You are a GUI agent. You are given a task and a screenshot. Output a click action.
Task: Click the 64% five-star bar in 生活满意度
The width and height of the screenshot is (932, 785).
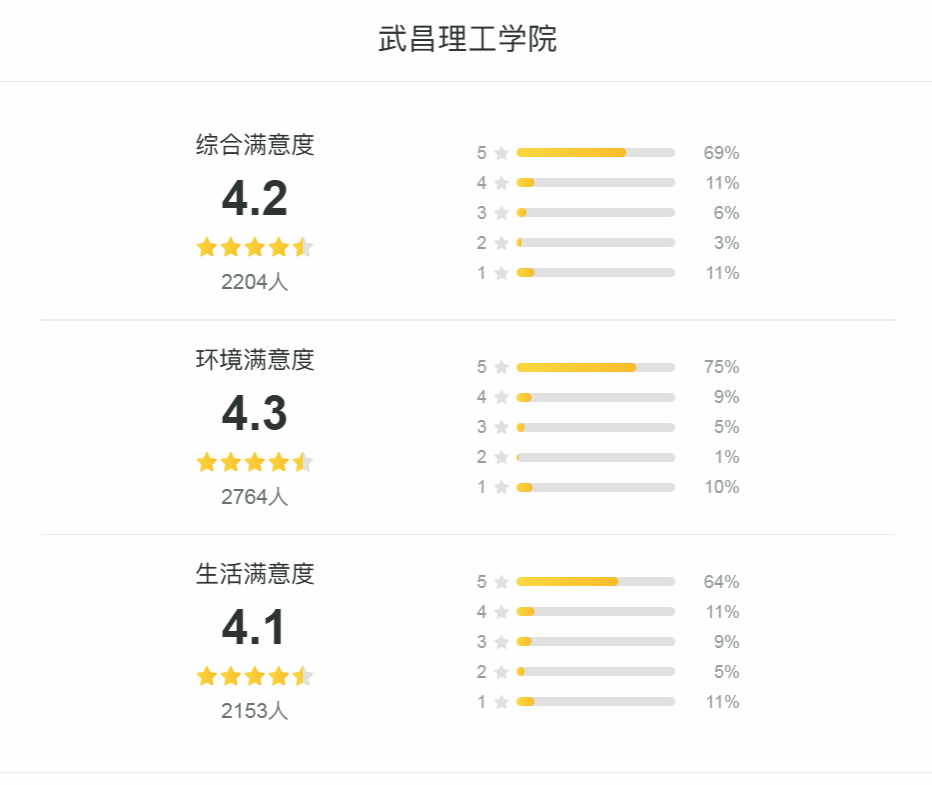coord(595,582)
